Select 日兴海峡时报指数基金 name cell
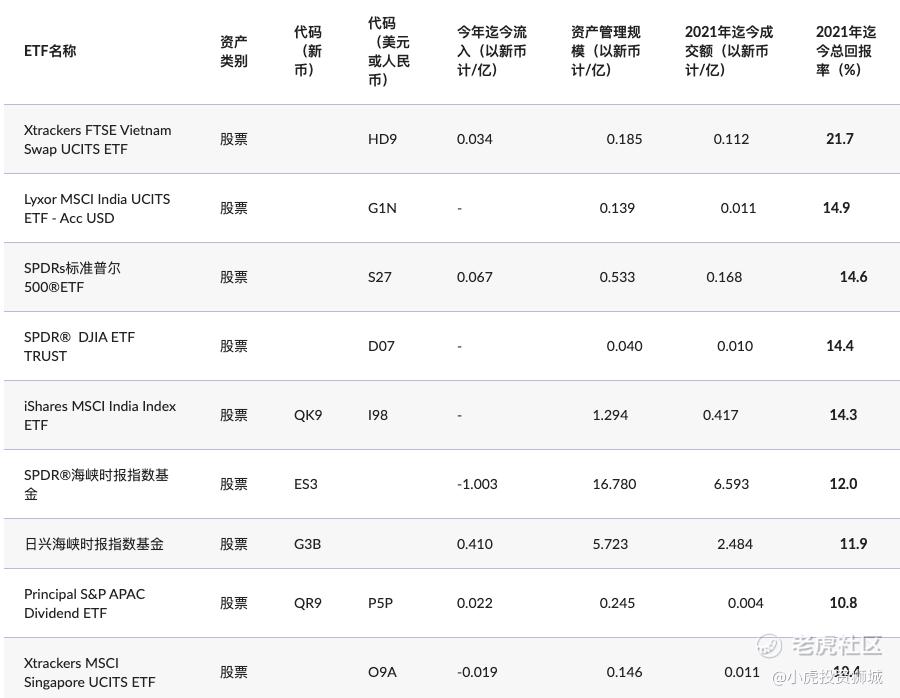The image size is (900, 698). point(94,544)
